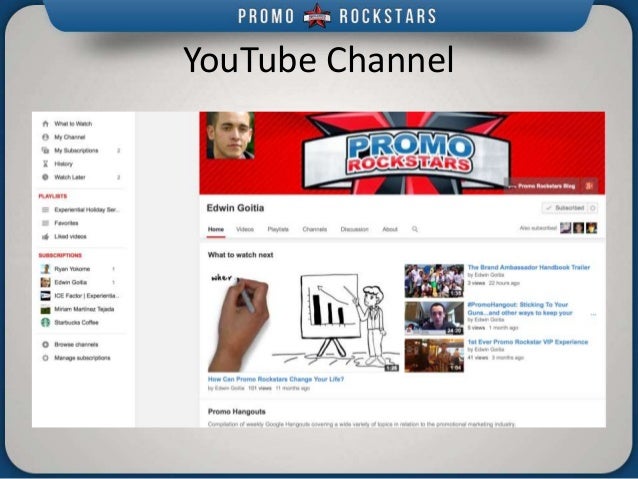Click the My Subscriptions label
Image resolution: width=638 pixels, height=479 pixels.
tap(76, 151)
